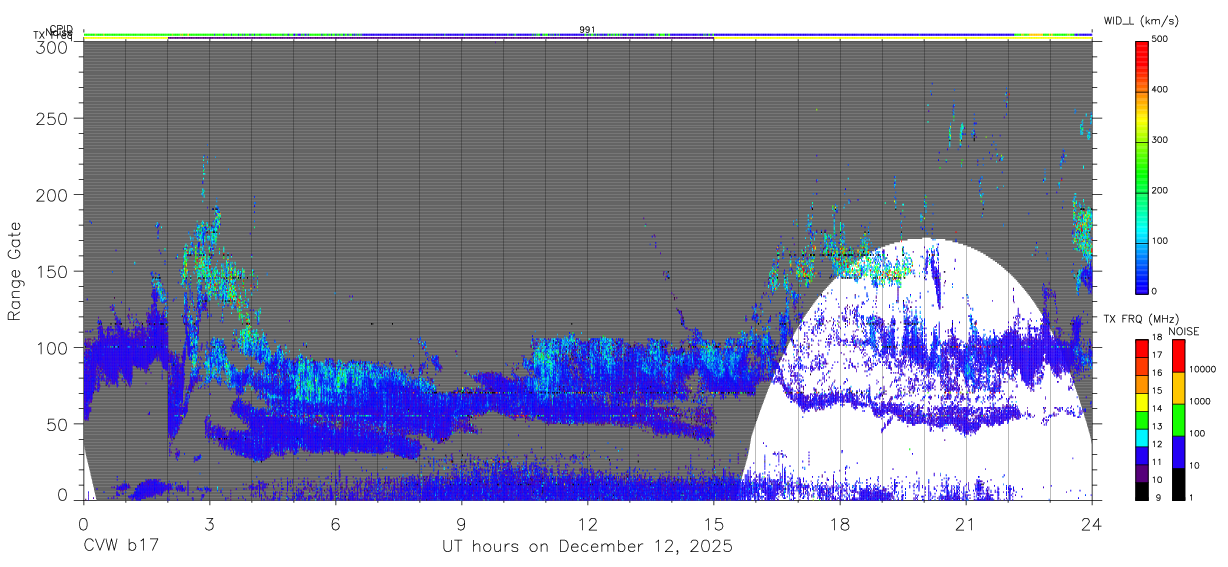Click the 'CVW b17' radar beam label

(121, 546)
